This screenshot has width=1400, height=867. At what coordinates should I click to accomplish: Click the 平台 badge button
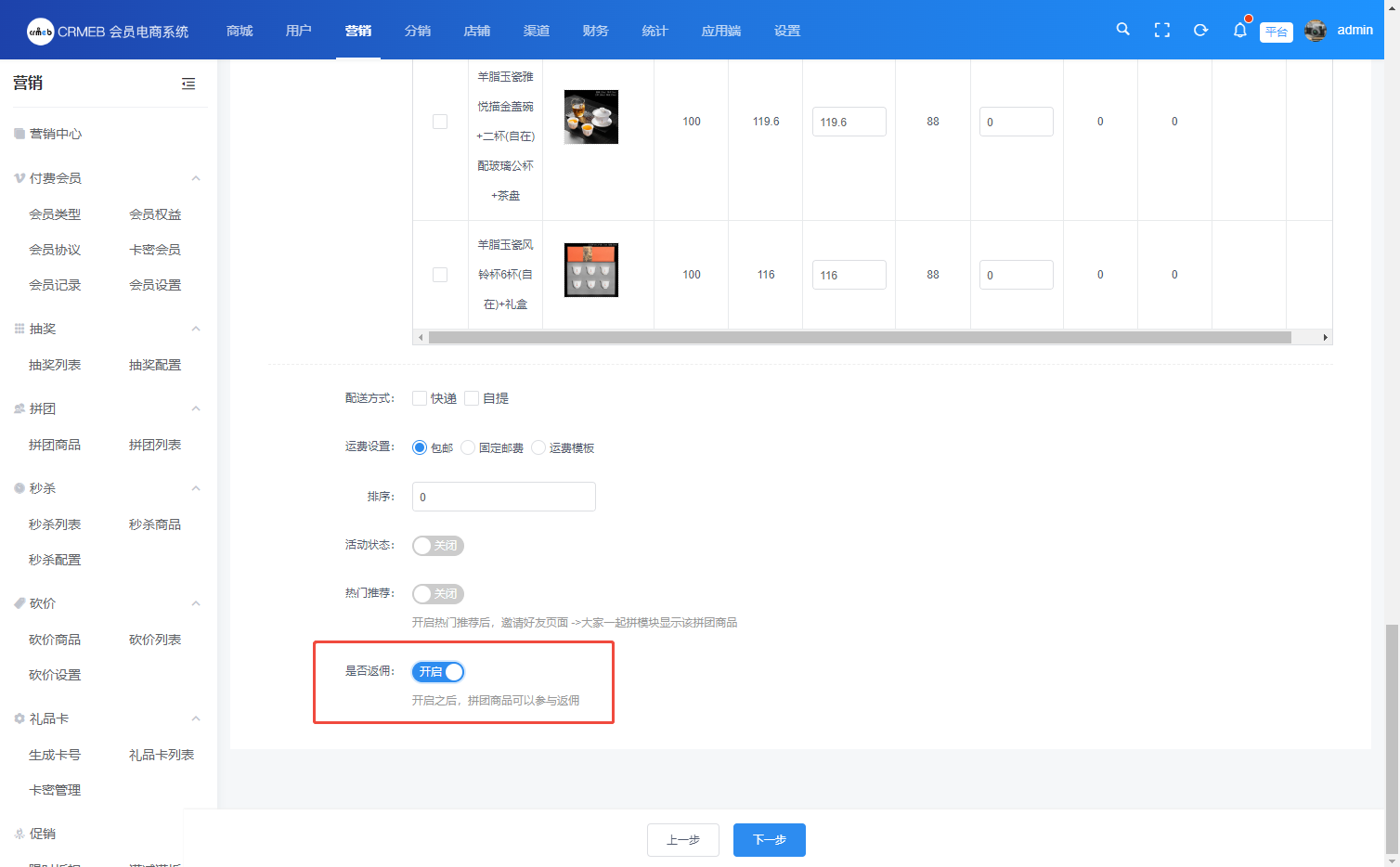pyautogui.click(x=1277, y=32)
